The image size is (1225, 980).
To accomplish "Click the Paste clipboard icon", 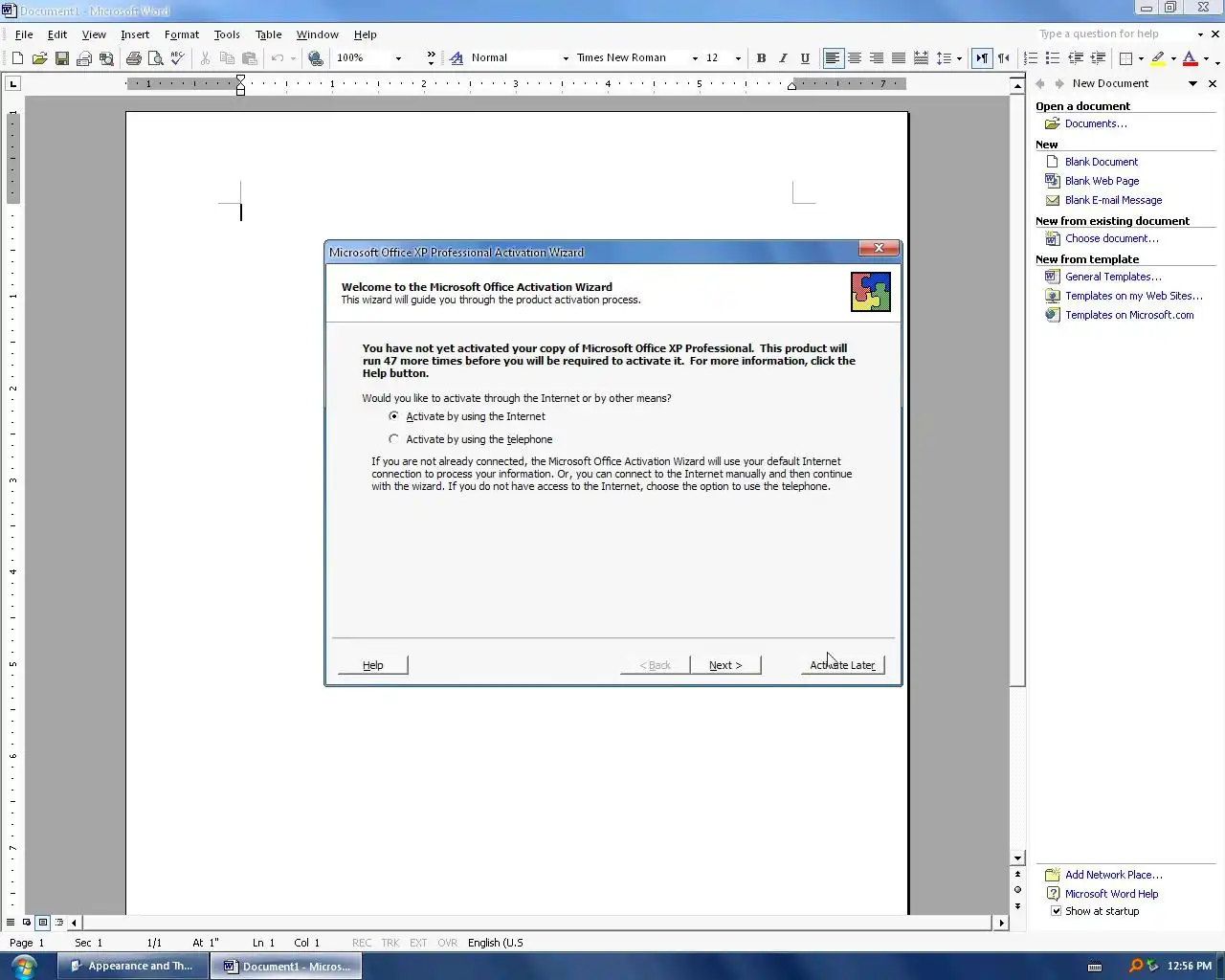I will point(249,58).
